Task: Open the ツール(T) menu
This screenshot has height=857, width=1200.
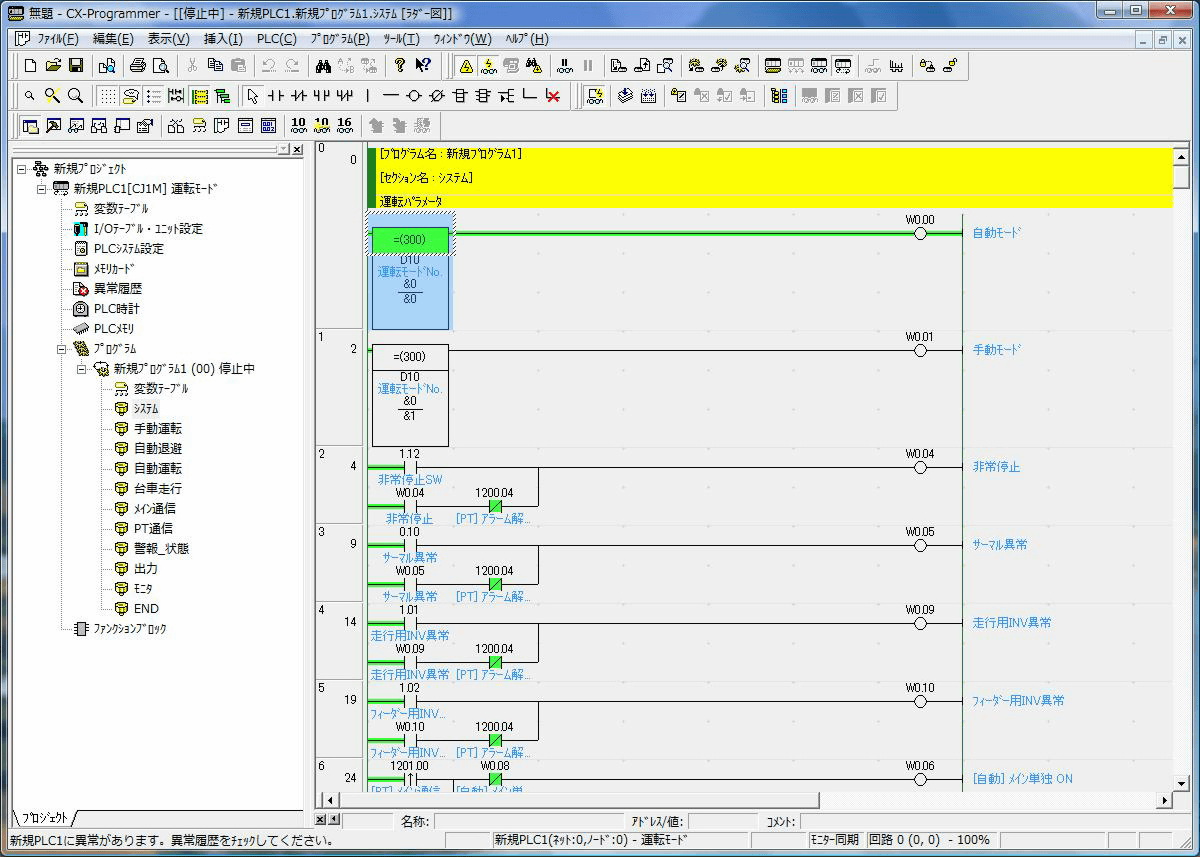Action: click(400, 39)
